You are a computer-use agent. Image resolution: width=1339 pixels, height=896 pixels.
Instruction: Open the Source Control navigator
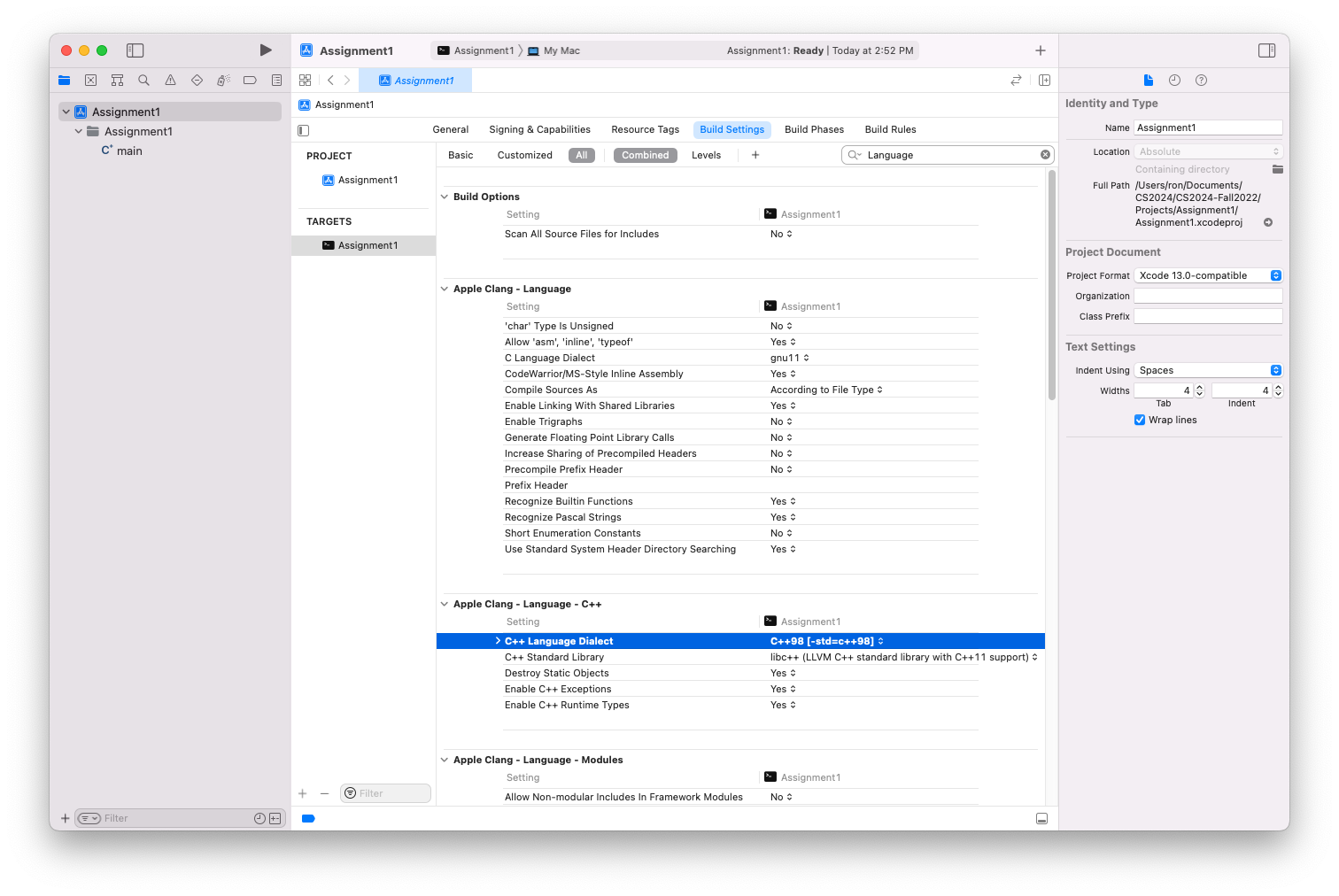coord(90,80)
